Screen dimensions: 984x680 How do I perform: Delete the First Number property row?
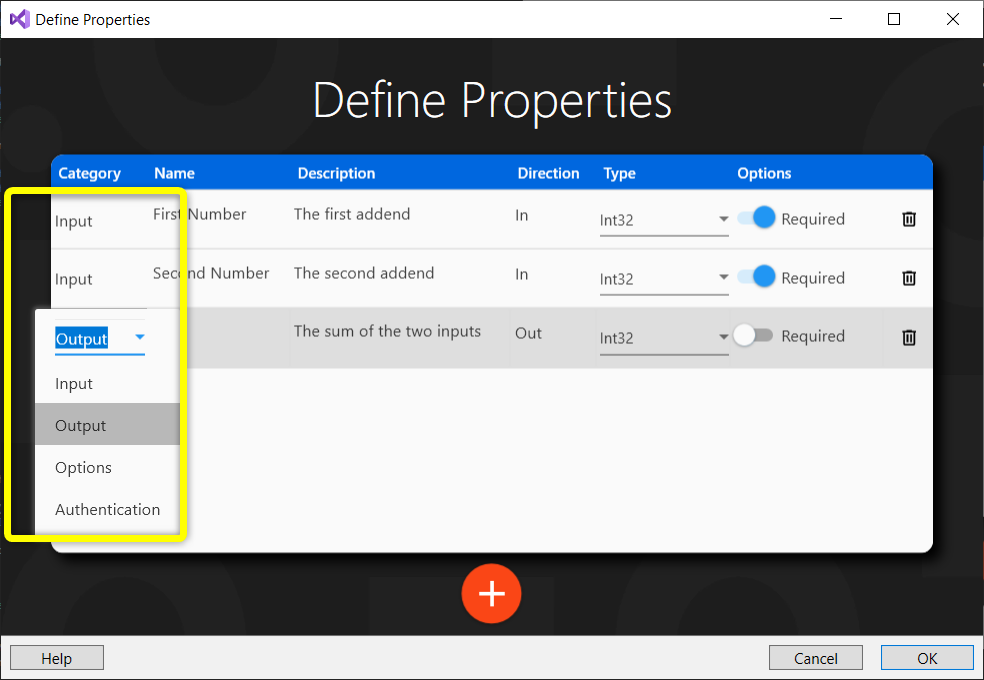[908, 218]
